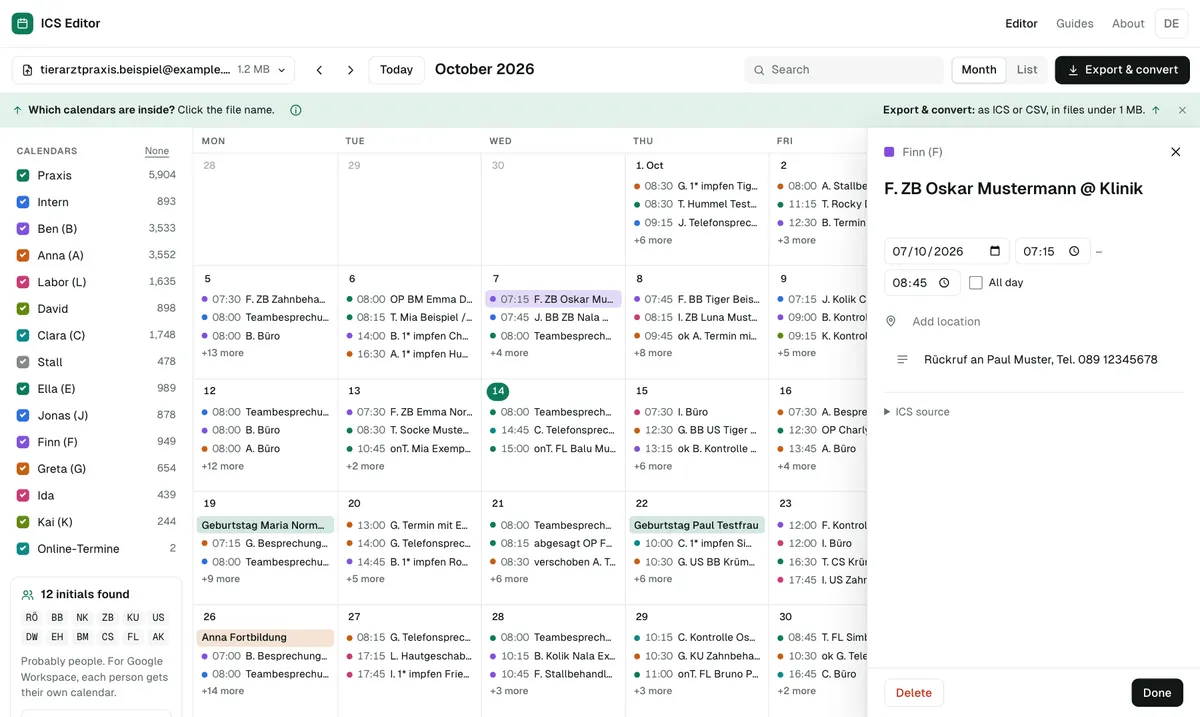This screenshot has height=717, width=1200.
Task: Open the date picker calendar icon
Action: (995, 251)
